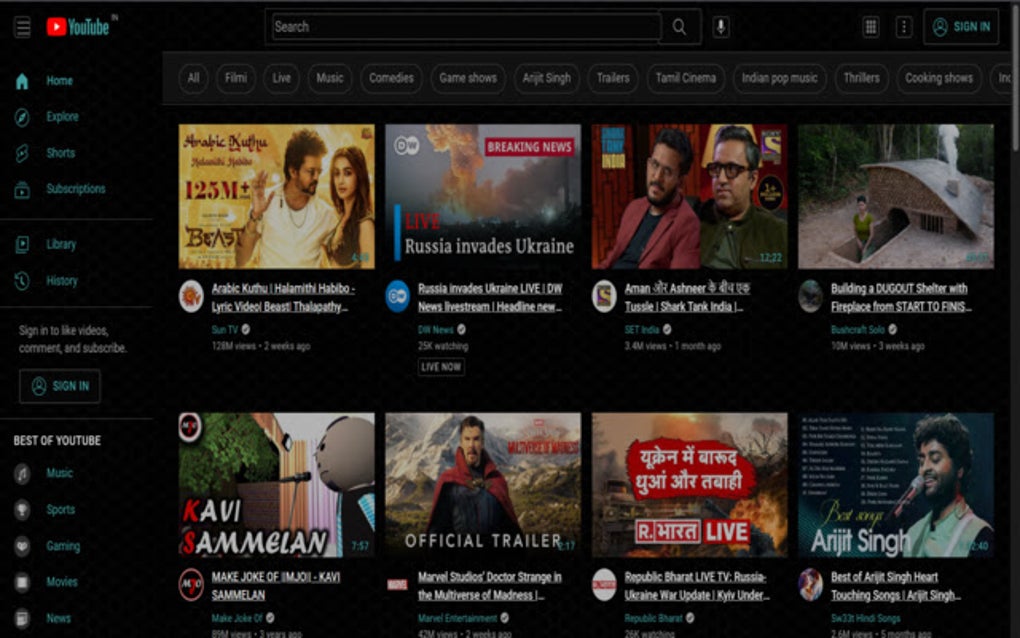
Task: Open Marvel Entertainment channel avatar
Action: pyautogui.click(x=397, y=585)
